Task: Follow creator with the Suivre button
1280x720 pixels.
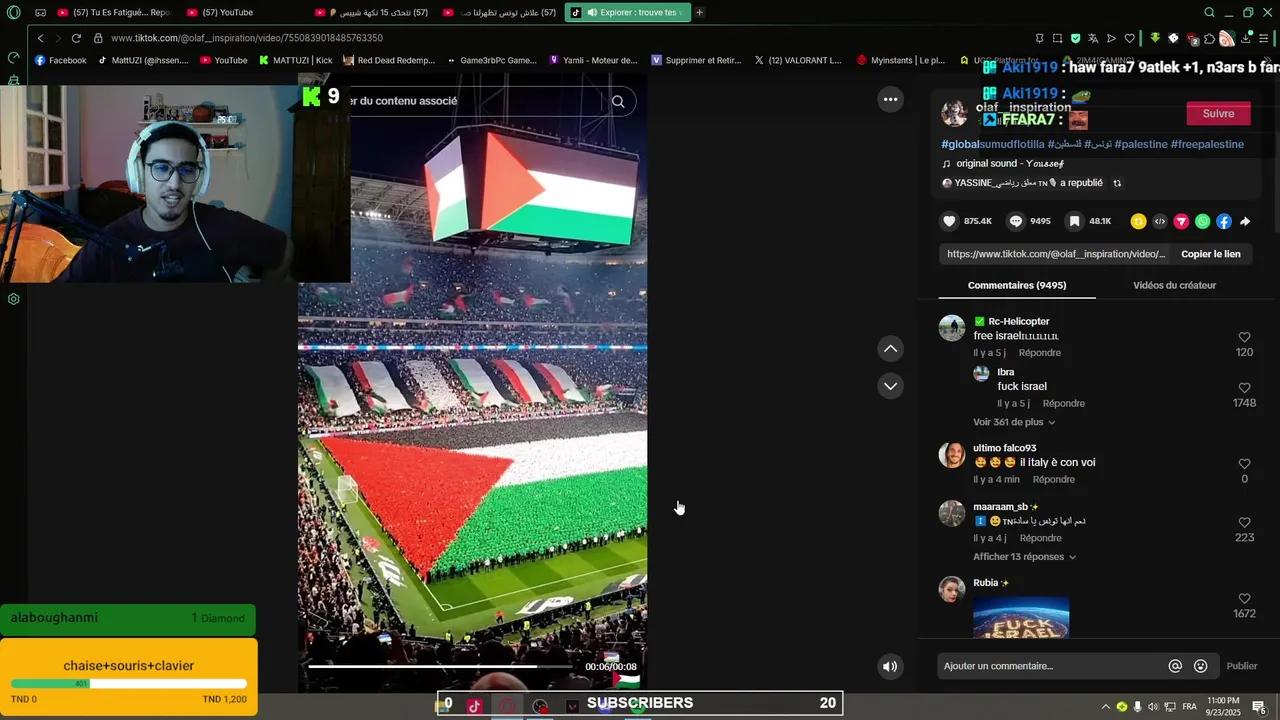Action: click(x=1218, y=113)
